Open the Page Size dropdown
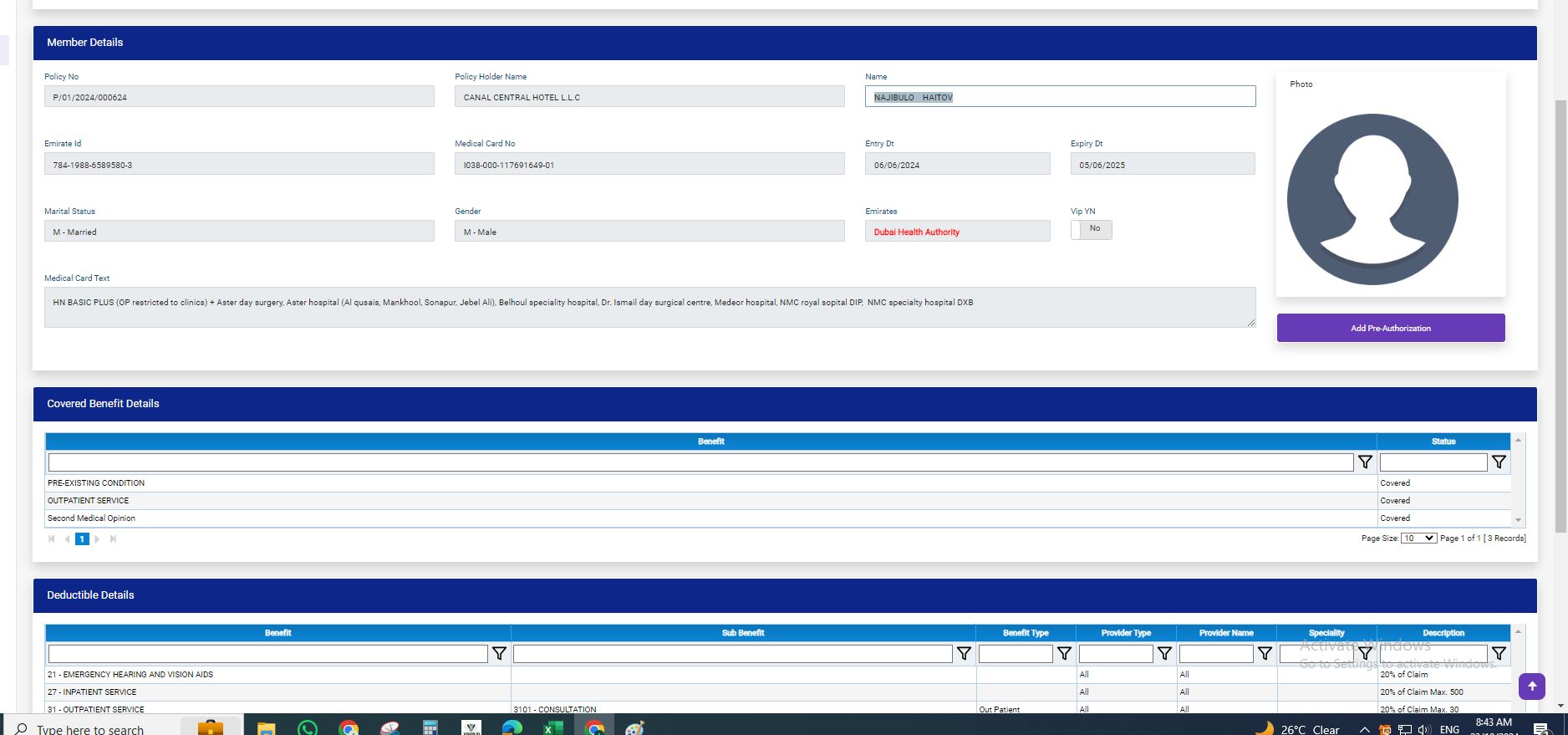This screenshot has height=735, width=1568. point(1418,538)
